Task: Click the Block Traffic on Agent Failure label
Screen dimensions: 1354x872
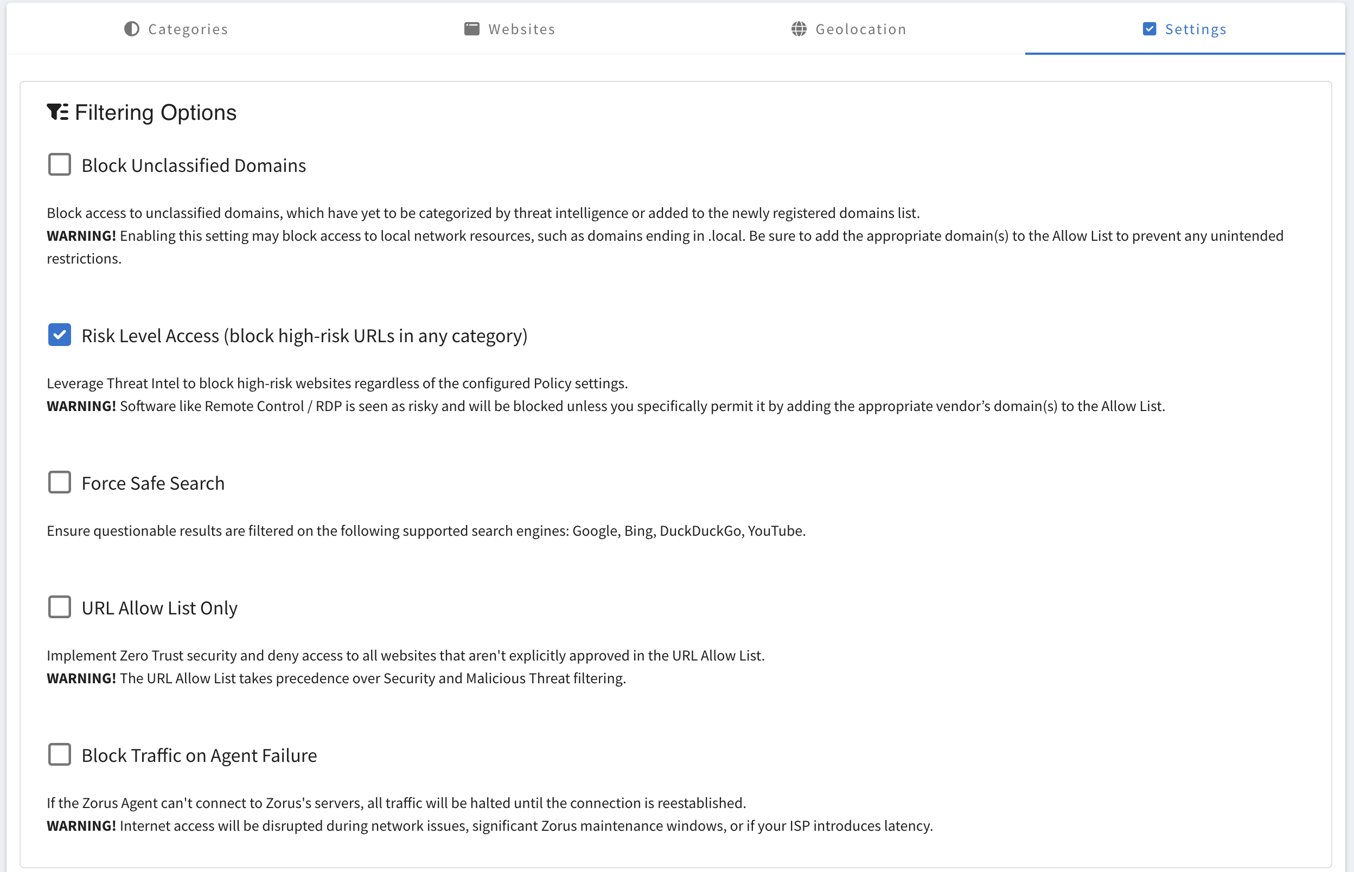Action: [199, 756]
